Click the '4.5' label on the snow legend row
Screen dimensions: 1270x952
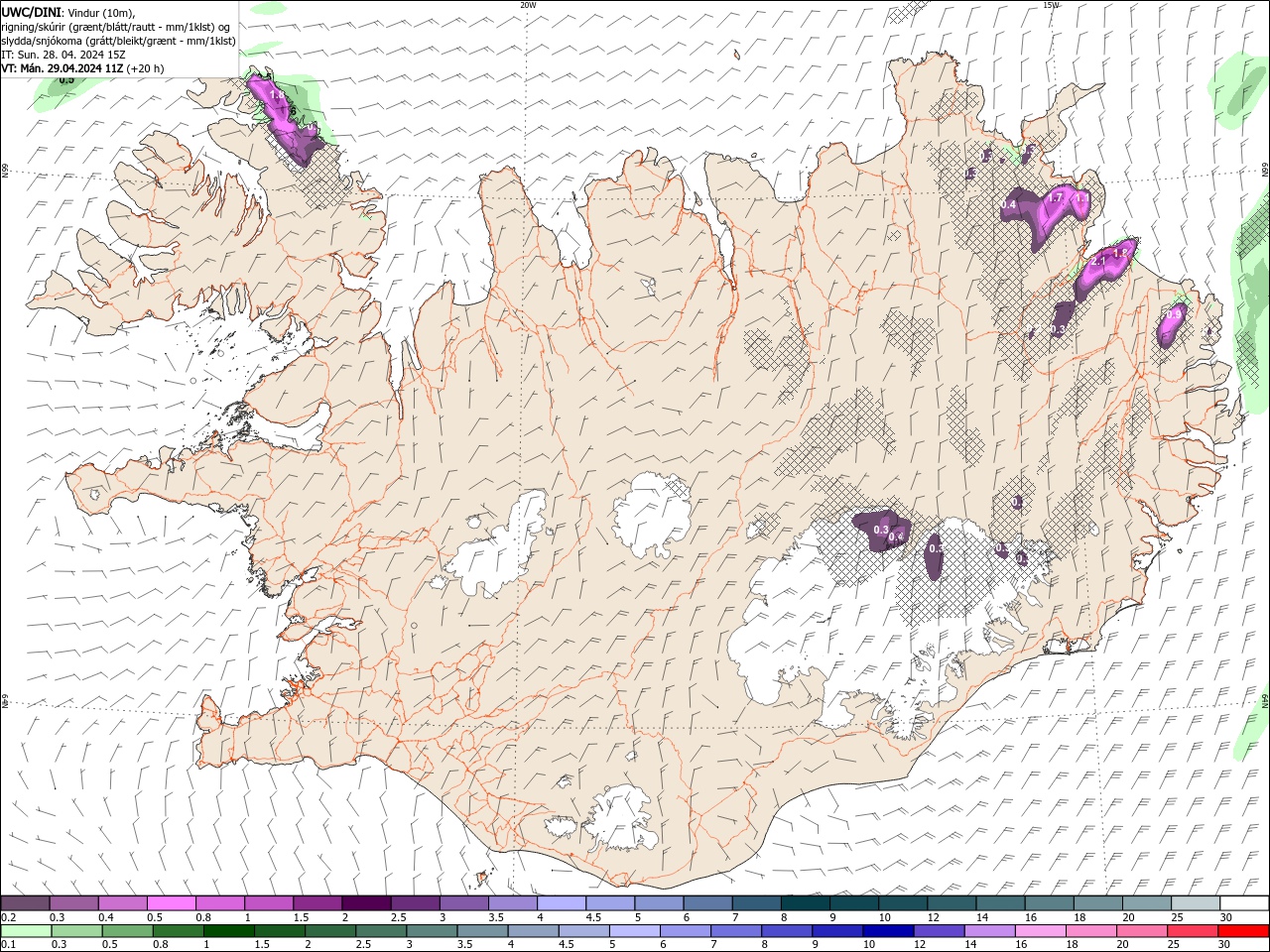pos(593,917)
